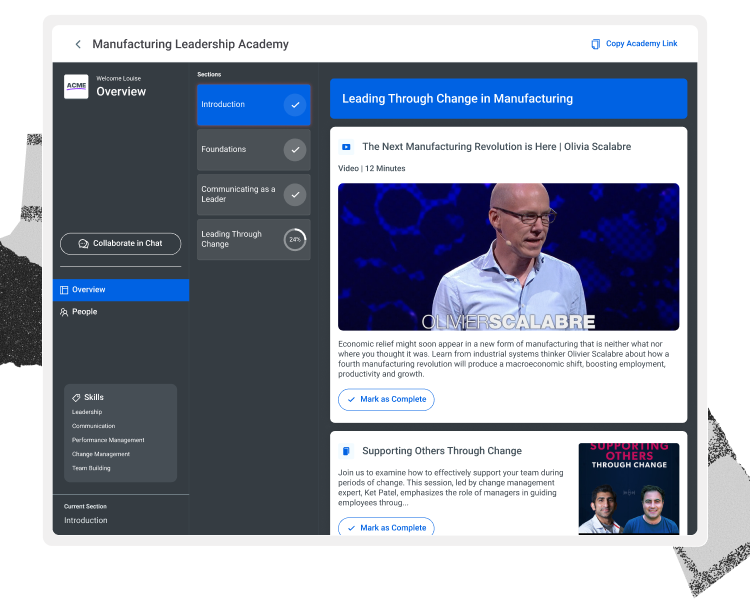Click the document icon beside Supporting Others Through Change
750x612 pixels.
click(x=346, y=451)
